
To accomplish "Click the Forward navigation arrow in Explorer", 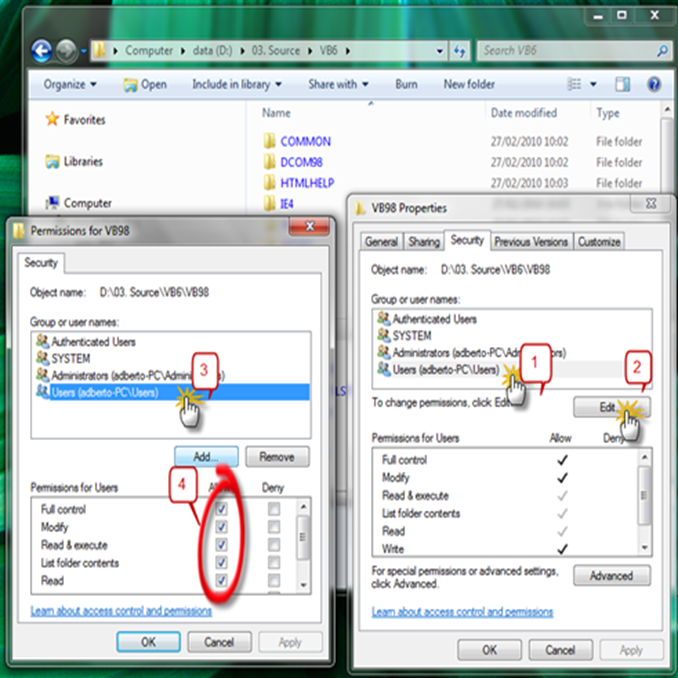I will (x=66, y=51).
